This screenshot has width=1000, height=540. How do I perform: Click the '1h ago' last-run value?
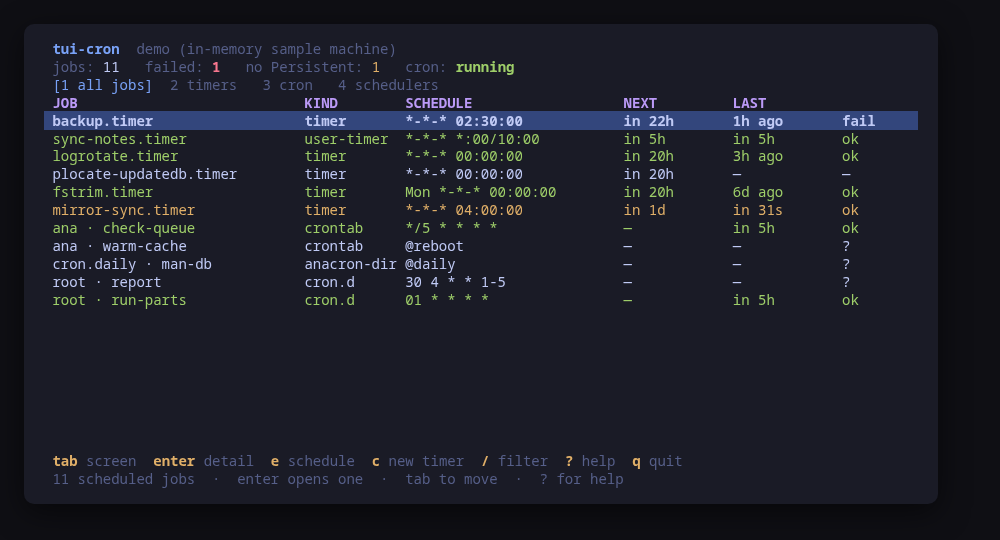click(x=758, y=121)
